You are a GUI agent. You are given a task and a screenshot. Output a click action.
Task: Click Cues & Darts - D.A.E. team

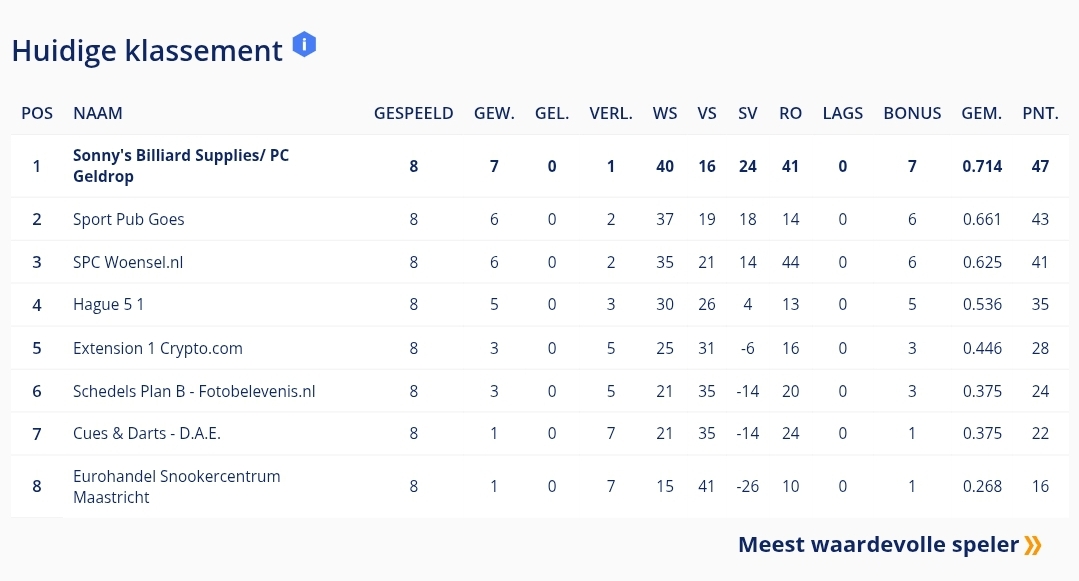(146, 434)
